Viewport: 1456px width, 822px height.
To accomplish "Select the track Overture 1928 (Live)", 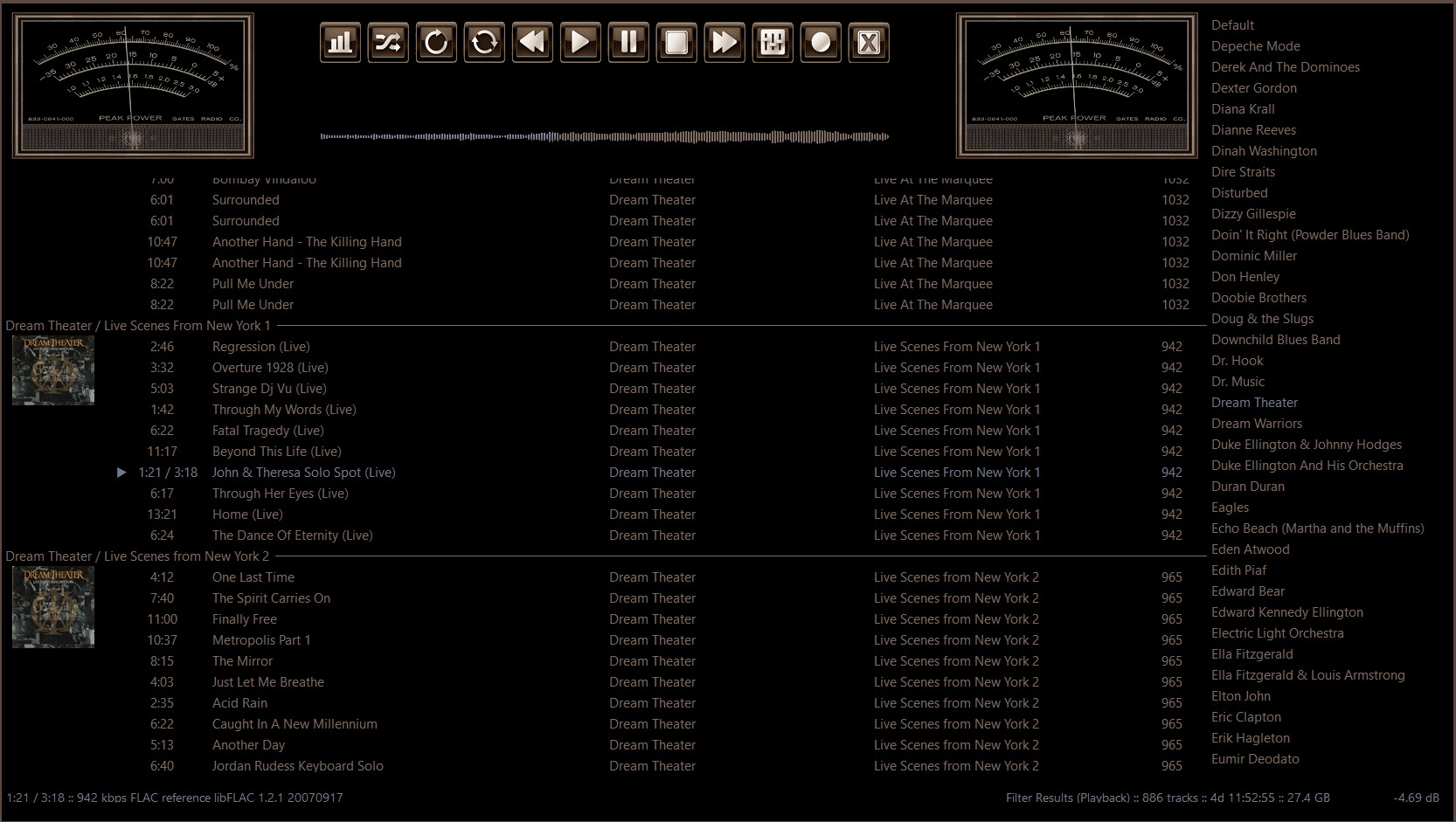I will (270, 368).
